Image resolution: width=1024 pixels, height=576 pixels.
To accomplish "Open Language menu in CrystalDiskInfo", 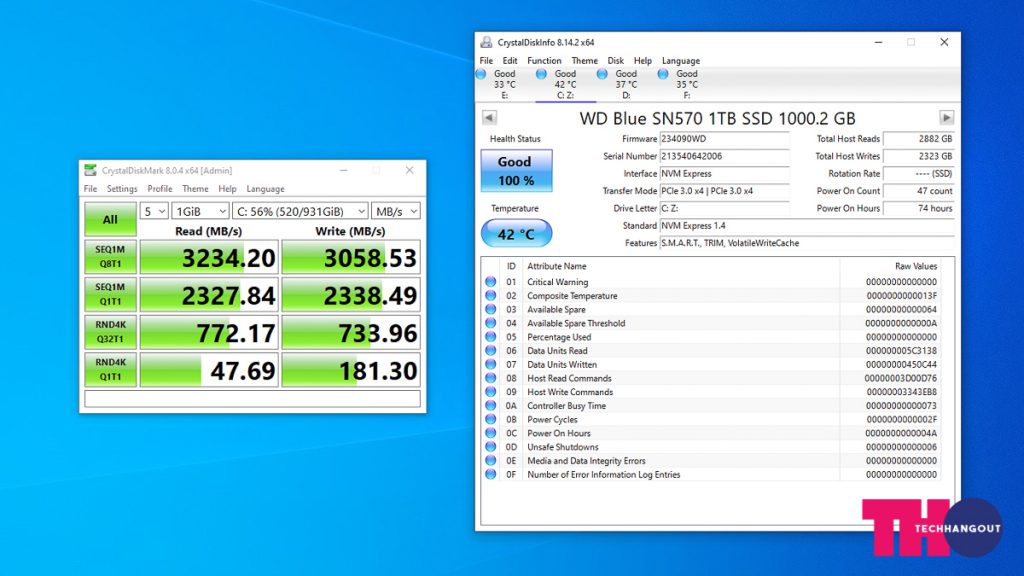I will coord(680,61).
